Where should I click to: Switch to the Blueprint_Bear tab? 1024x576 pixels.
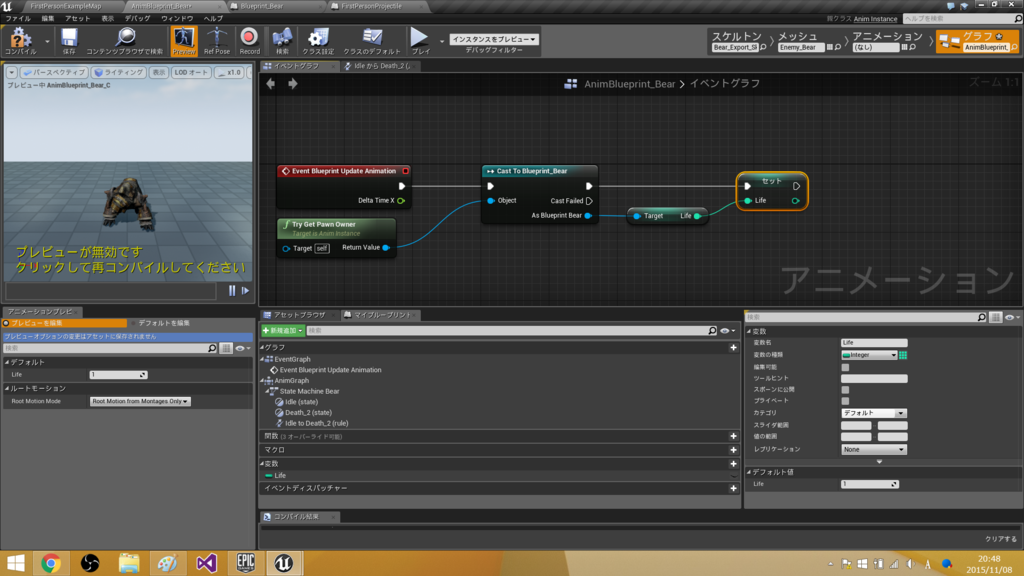click(x=261, y=6)
